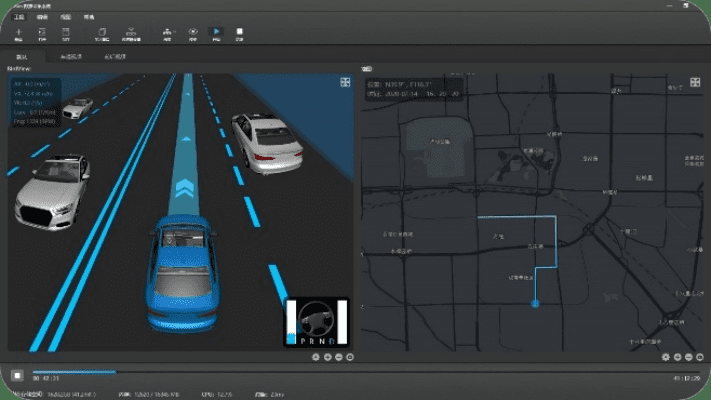This screenshot has width=711, height=400.
Task: Click the blue vehicle position marker on map
Action: 534,302
